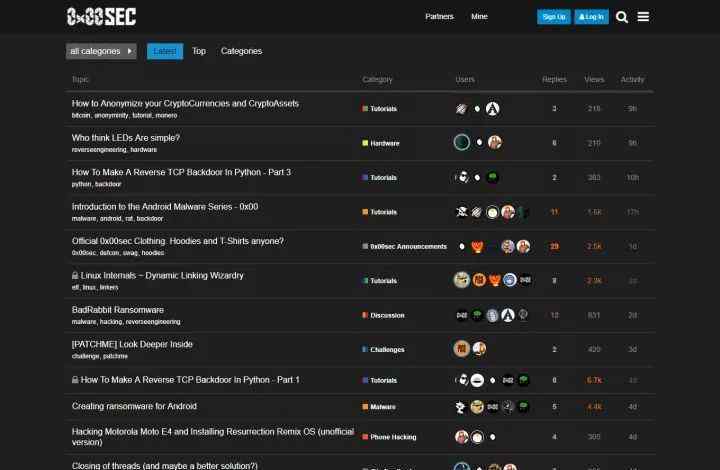Click the 0x00sec Announcements category badge

click(404, 246)
